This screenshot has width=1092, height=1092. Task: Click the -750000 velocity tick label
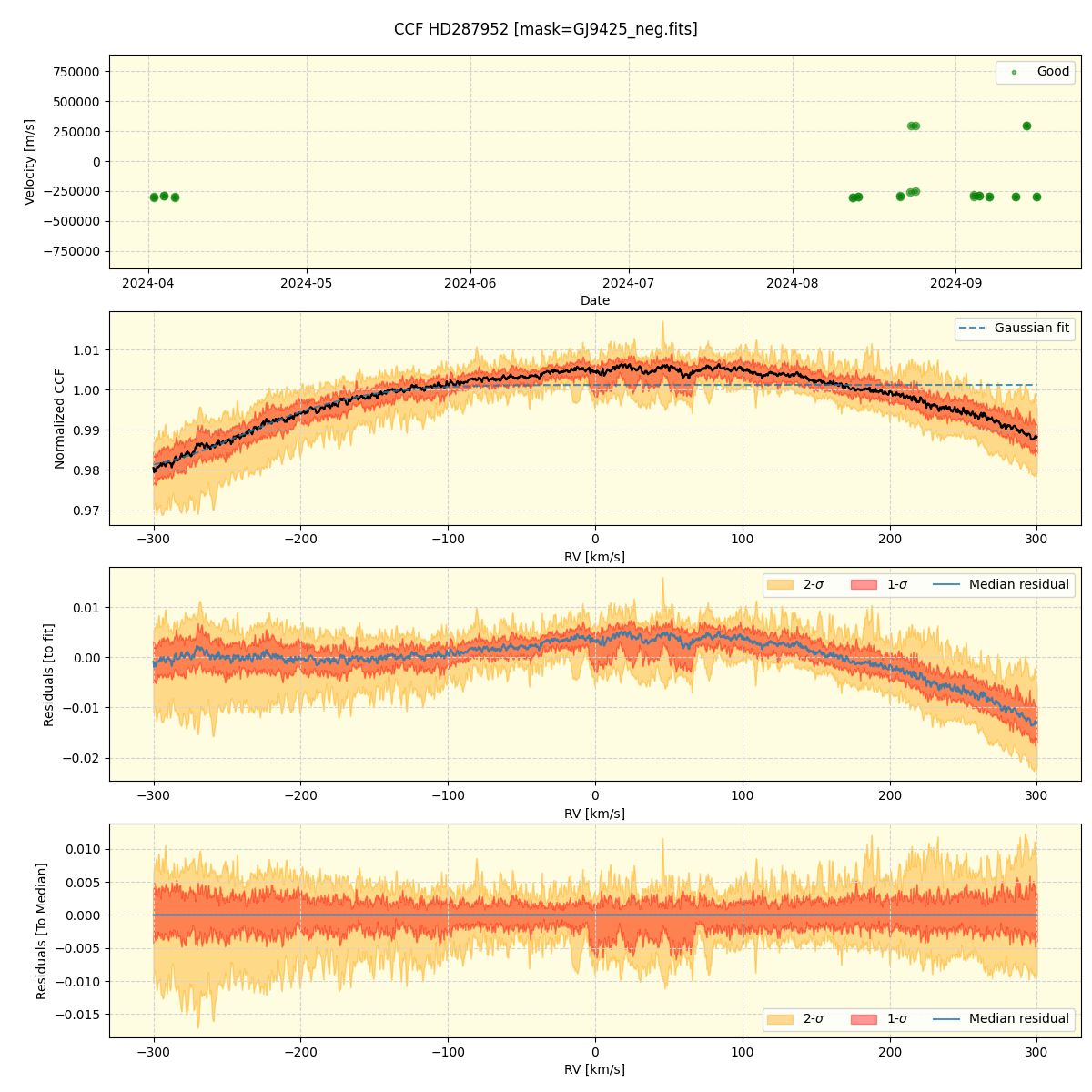click(x=73, y=251)
